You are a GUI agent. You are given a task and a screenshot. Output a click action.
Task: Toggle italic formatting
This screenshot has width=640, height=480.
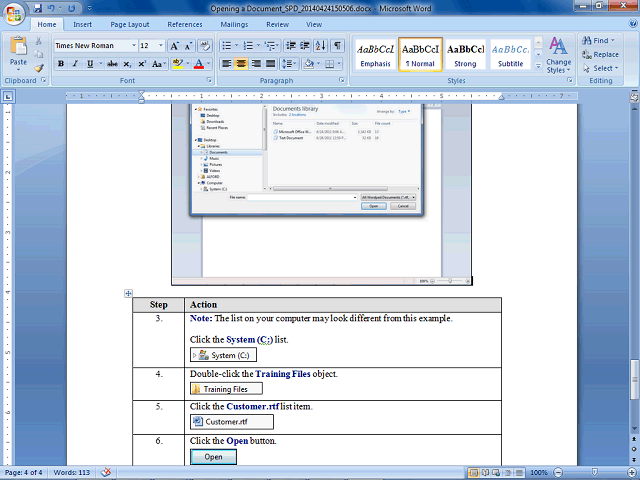tap(75, 64)
